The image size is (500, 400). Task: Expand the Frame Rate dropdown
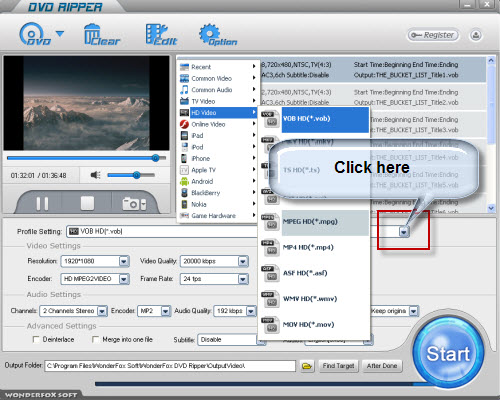pos(243,279)
